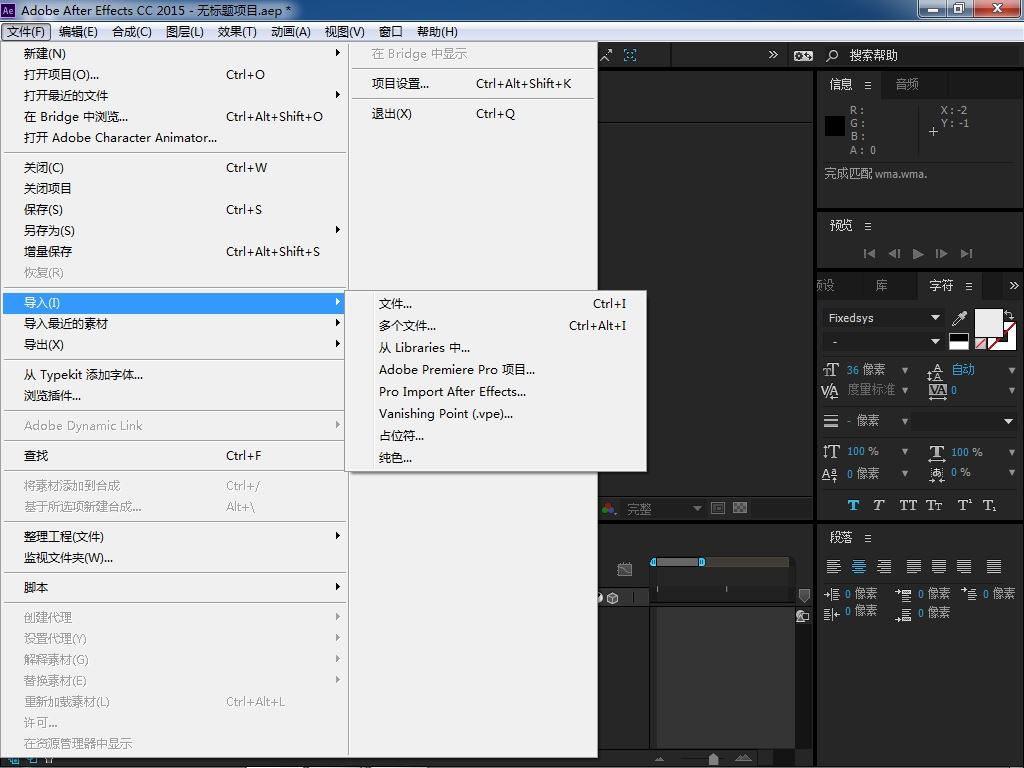The width and height of the screenshot is (1024, 768).
Task: Set paragraph alignment to center
Action: point(859,566)
